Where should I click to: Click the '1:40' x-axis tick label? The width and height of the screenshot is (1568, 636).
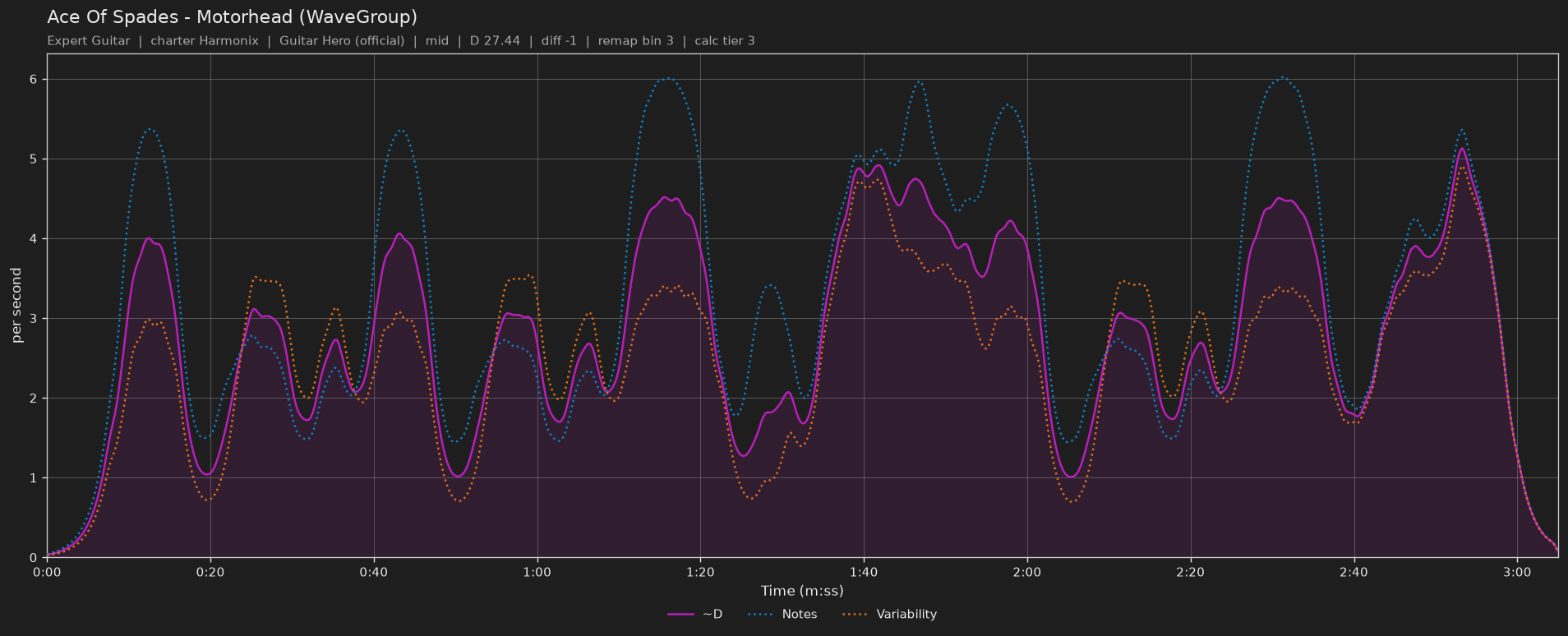(864, 572)
